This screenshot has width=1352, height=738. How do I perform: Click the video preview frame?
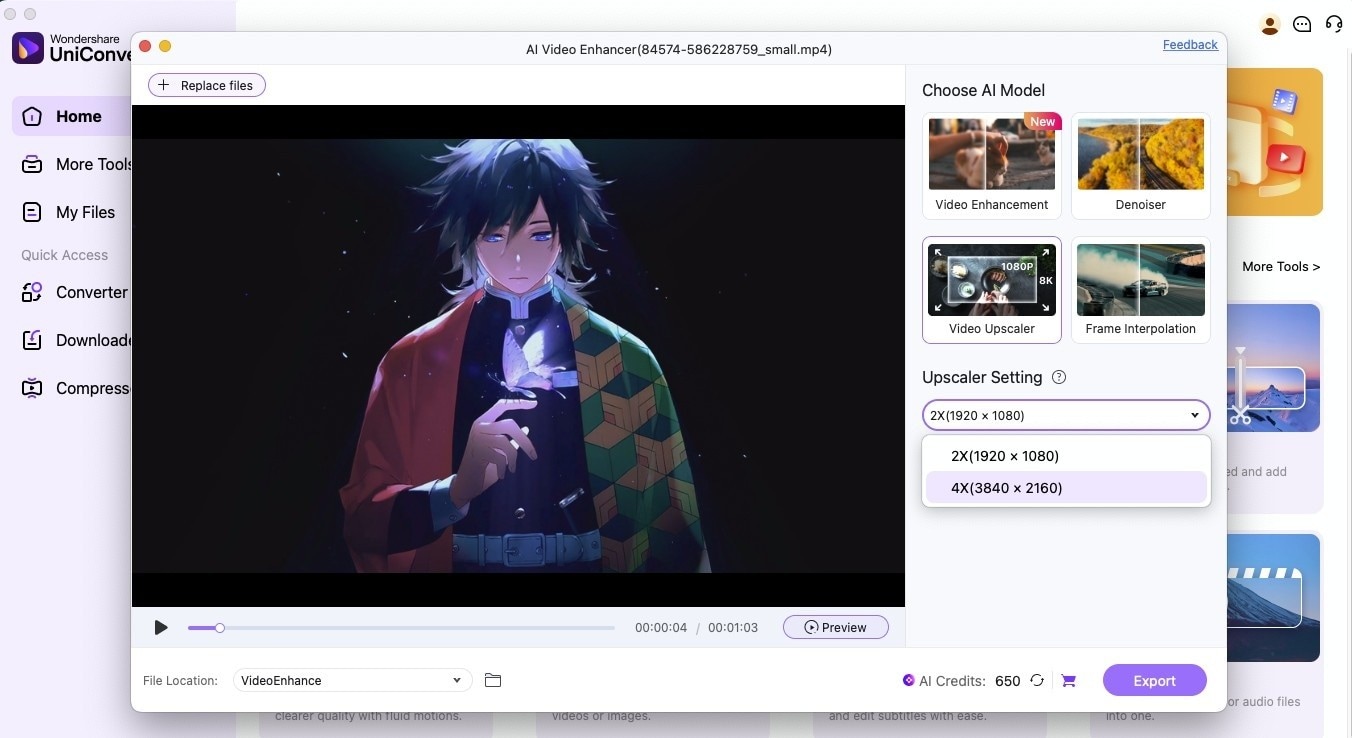click(x=518, y=356)
